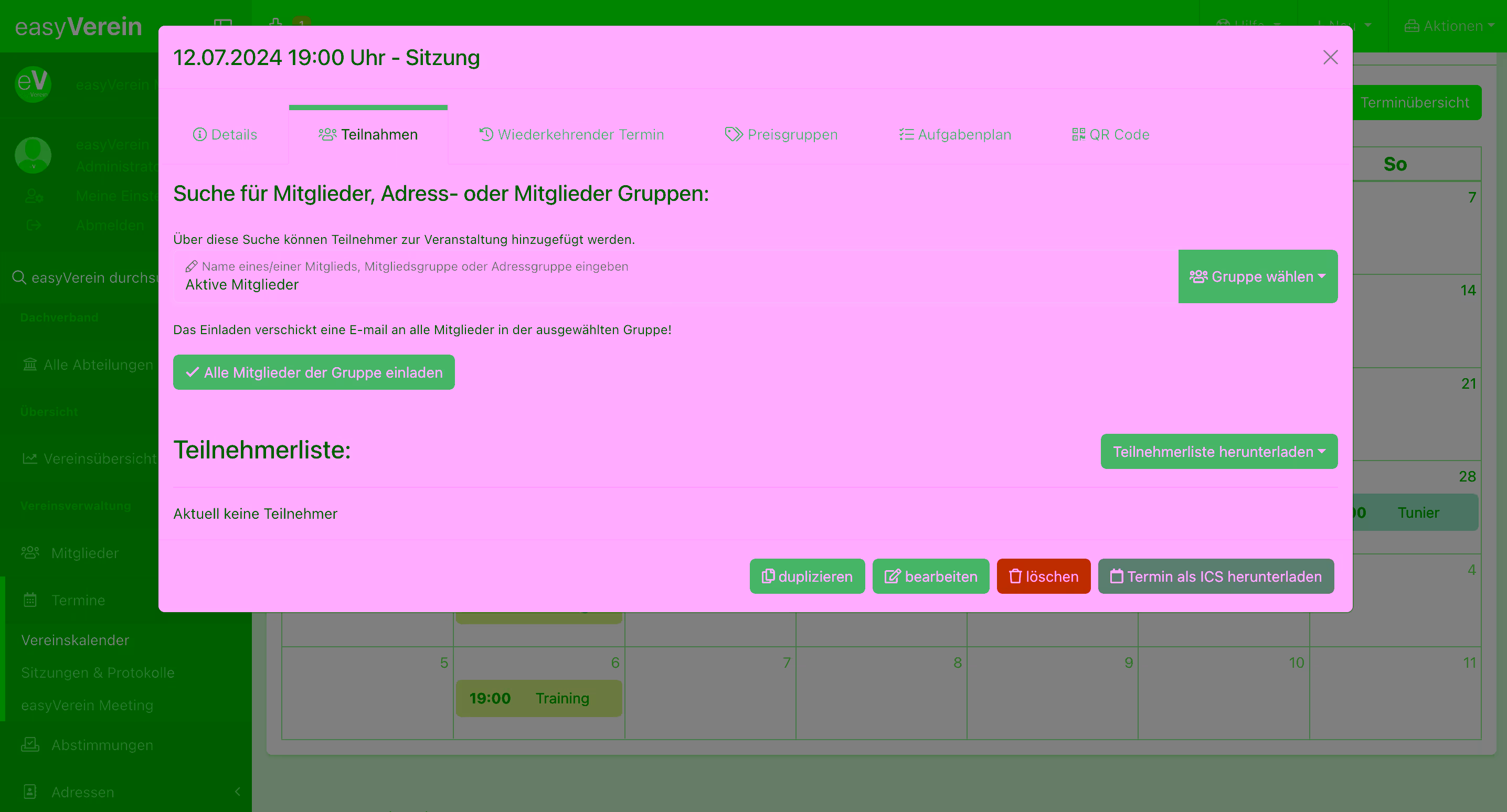The width and height of the screenshot is (1507, 812).
Task: Click into the member search input field
Action: coord(673,284)
